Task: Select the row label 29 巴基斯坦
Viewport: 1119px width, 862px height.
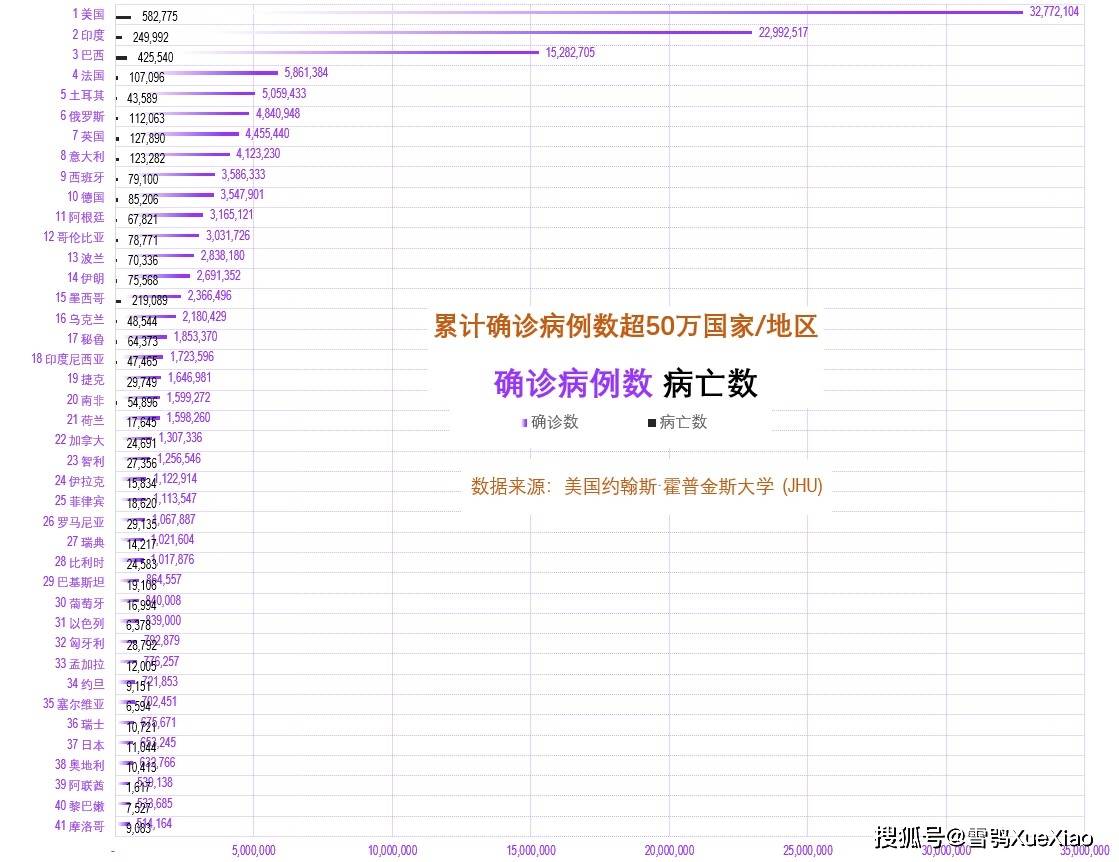Action: coord(74,582)
